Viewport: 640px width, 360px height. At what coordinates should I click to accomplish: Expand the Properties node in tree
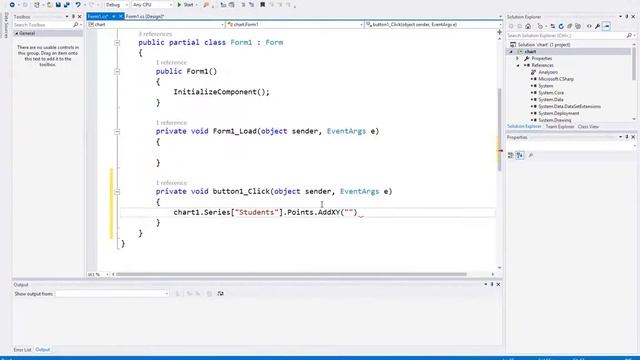[x=518, y=59]
